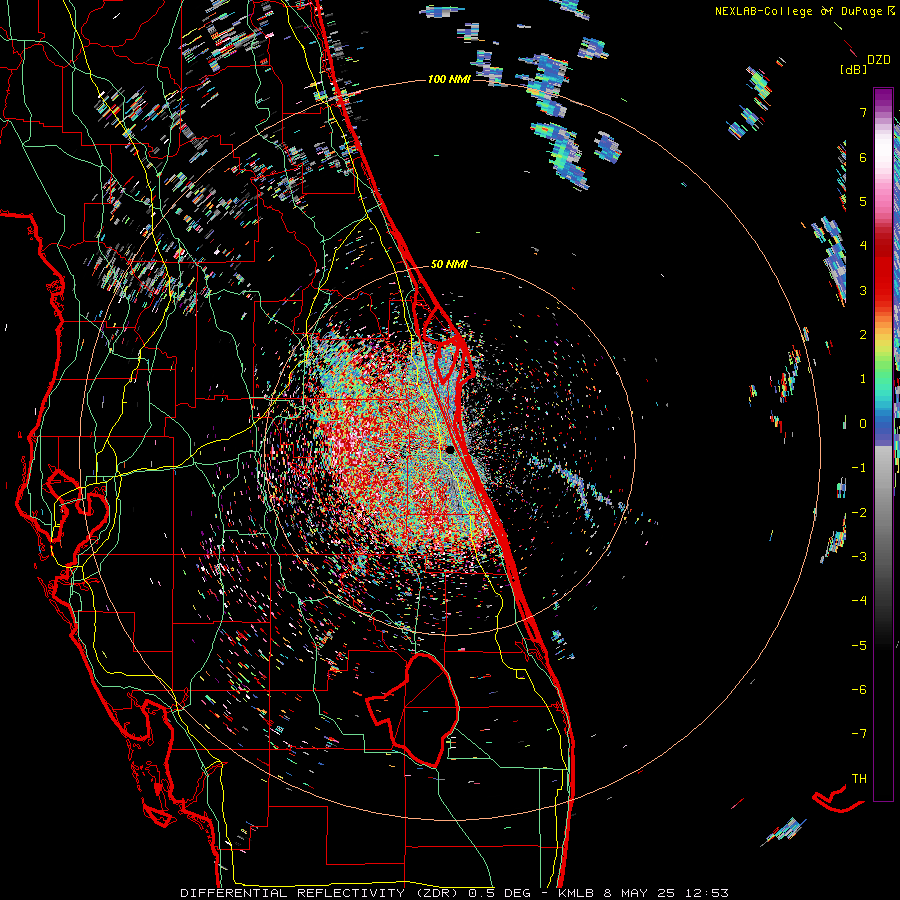
Task: Click the red band of color bar
Action: tap(883, 270)
